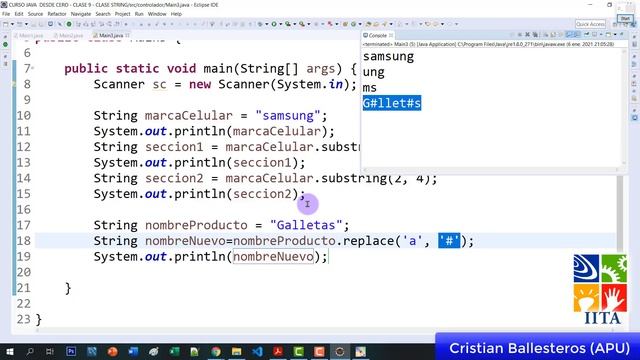Open External tools dropdown arrow
Image resolution: width=640 pixels, height=360 pixels.
point(309,24)
